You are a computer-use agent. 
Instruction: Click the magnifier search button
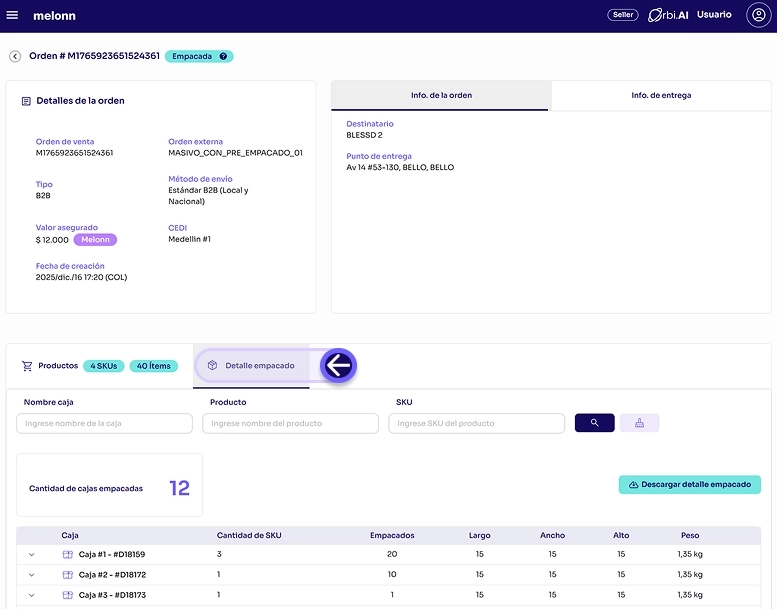[594, 423]
